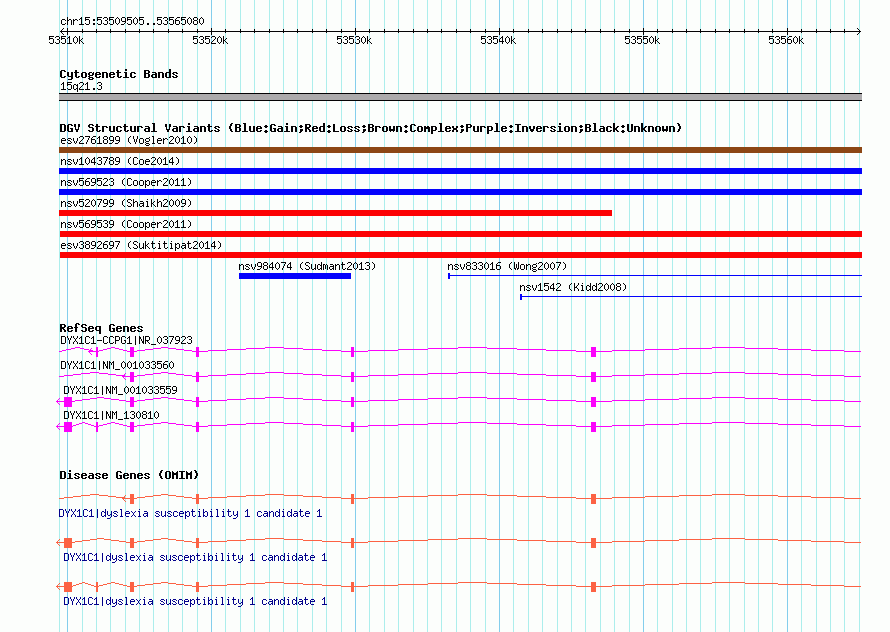The height and width of the screenshot is (632, 890).
Task: Select the 15q21.3 band label
Action: (x=81, y=86)
